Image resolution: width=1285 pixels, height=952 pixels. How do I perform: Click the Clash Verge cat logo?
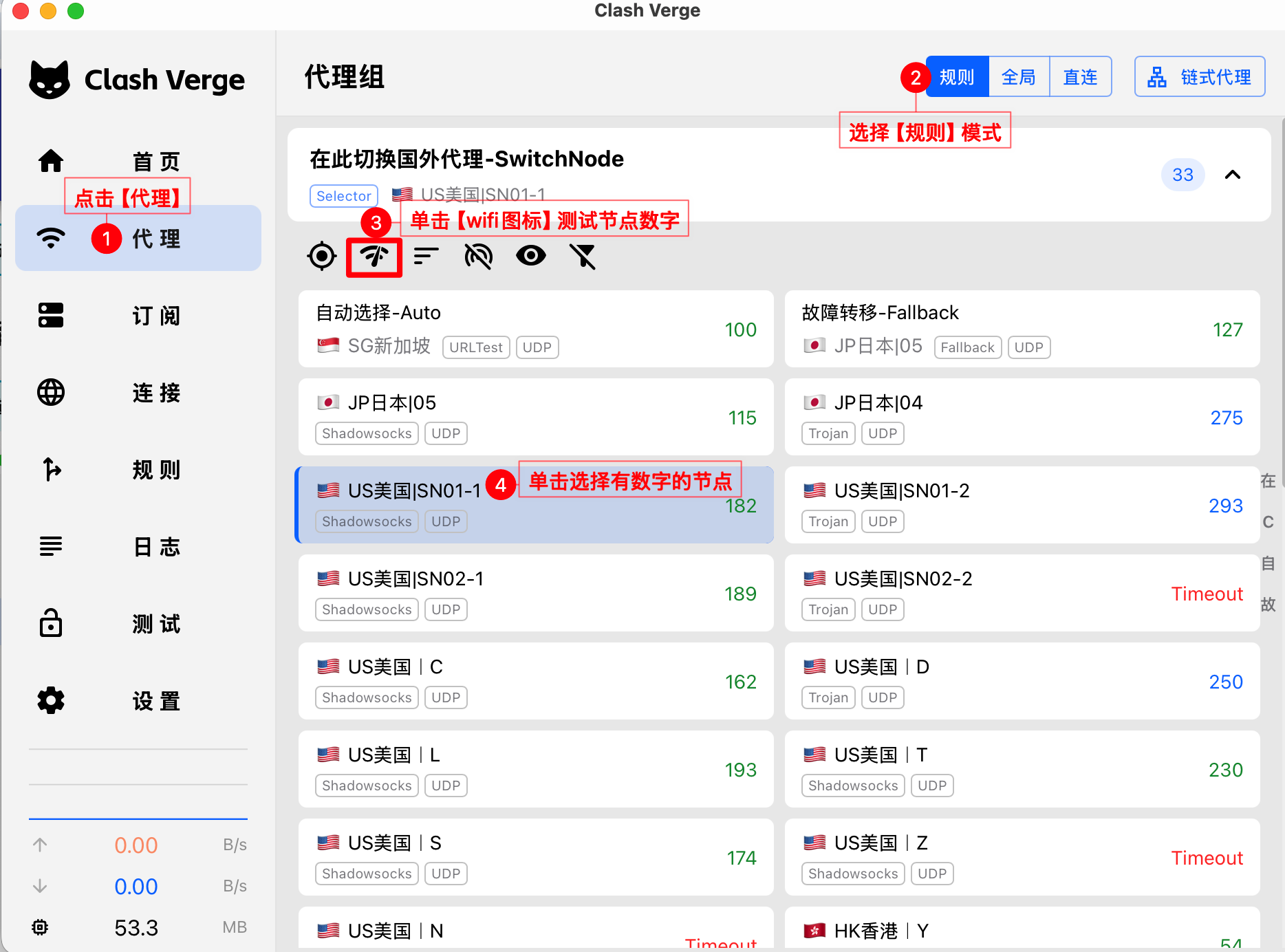point(50,80)
